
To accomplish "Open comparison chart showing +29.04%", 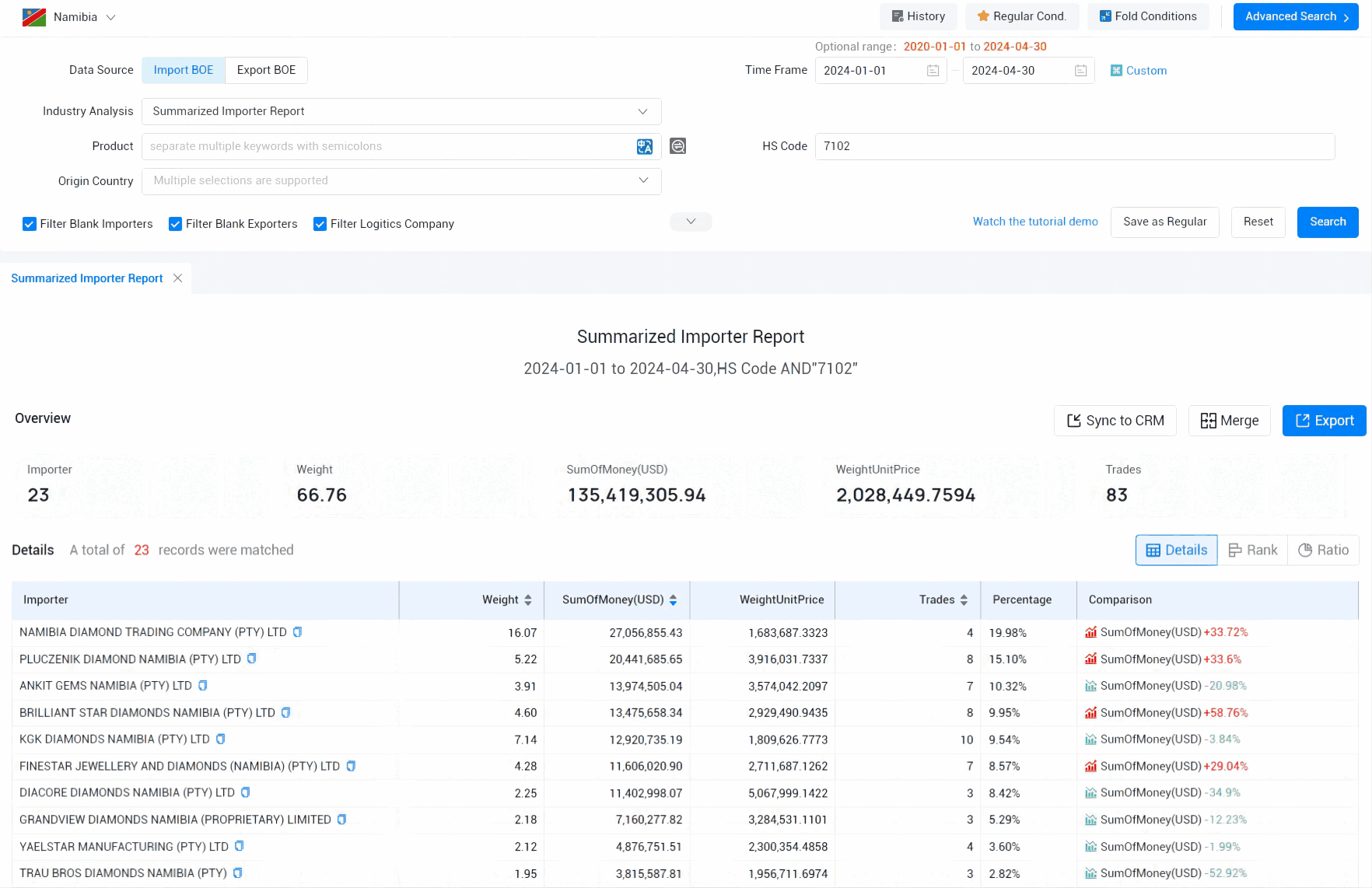I will coord(1090,766).
